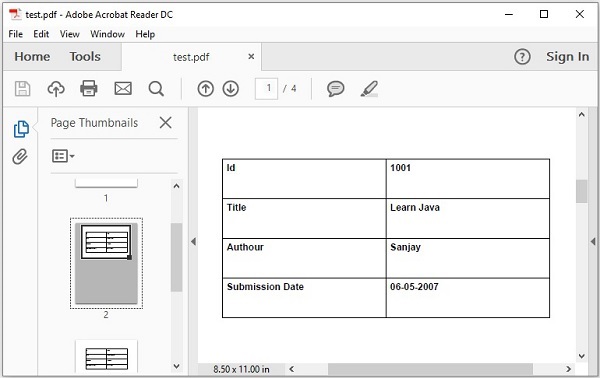Open the Attachments paperclip panel

20,156
